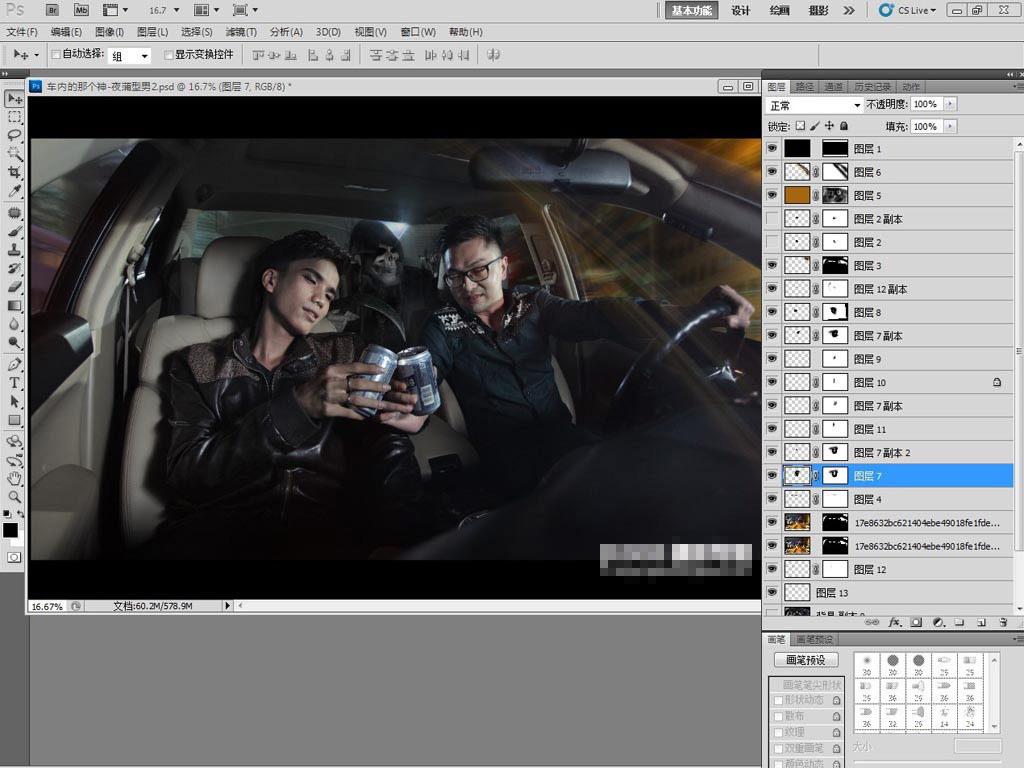The width and height of the screenshot is (1024, 768).
Task: Select the Clone Stamp tool
Action: pos(14,249)
